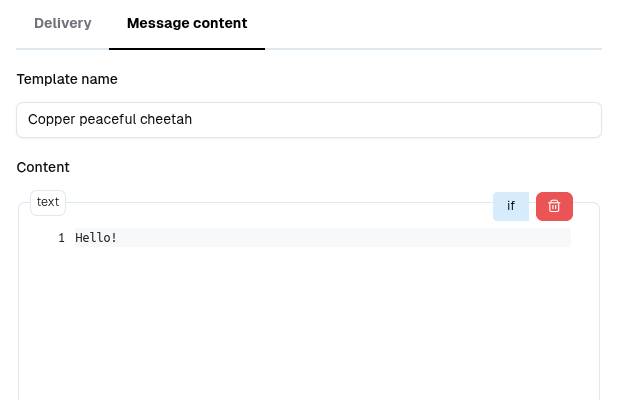Switch to the Delivery tab
Image resolution: width=622 pixels, height=400 pixels.
(63, 23)
